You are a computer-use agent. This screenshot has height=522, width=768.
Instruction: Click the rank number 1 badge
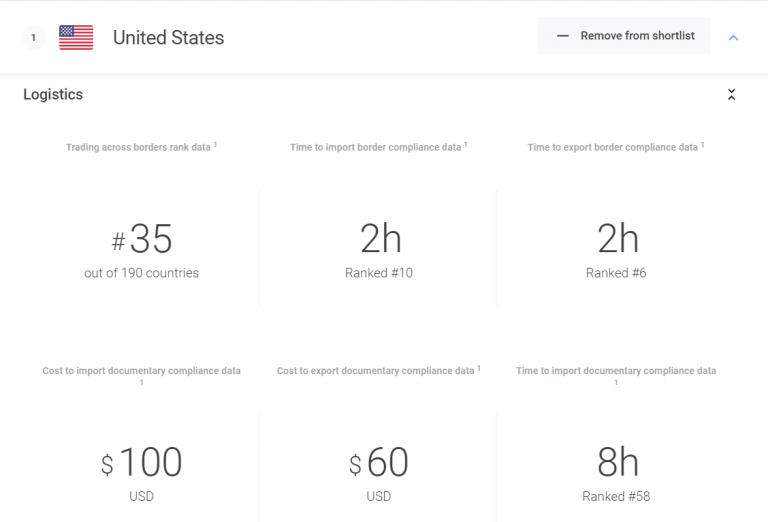(33, 38)
